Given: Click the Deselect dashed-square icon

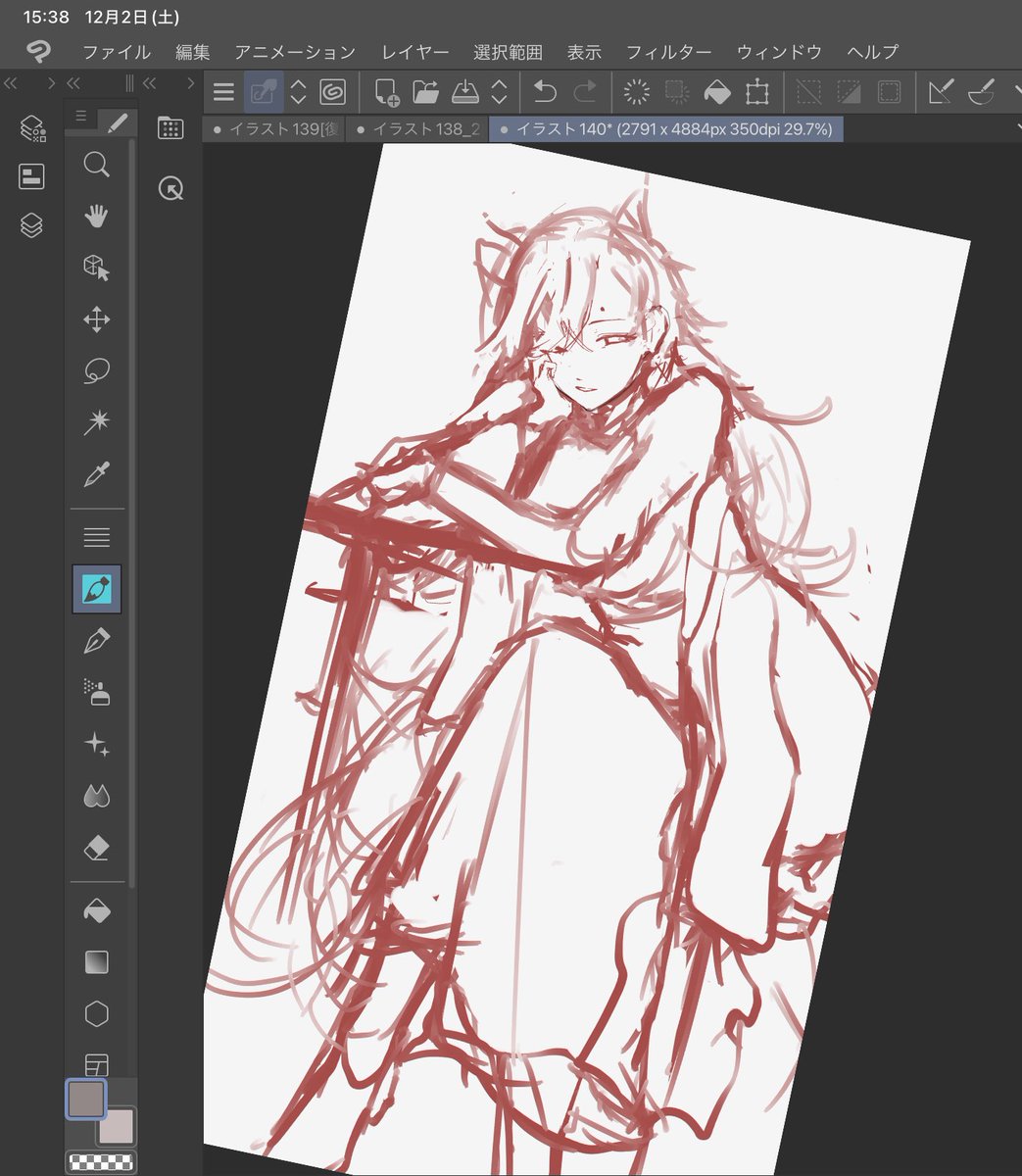Looking at the screenshot, I should pyautogui.click(x=808, y=92).
